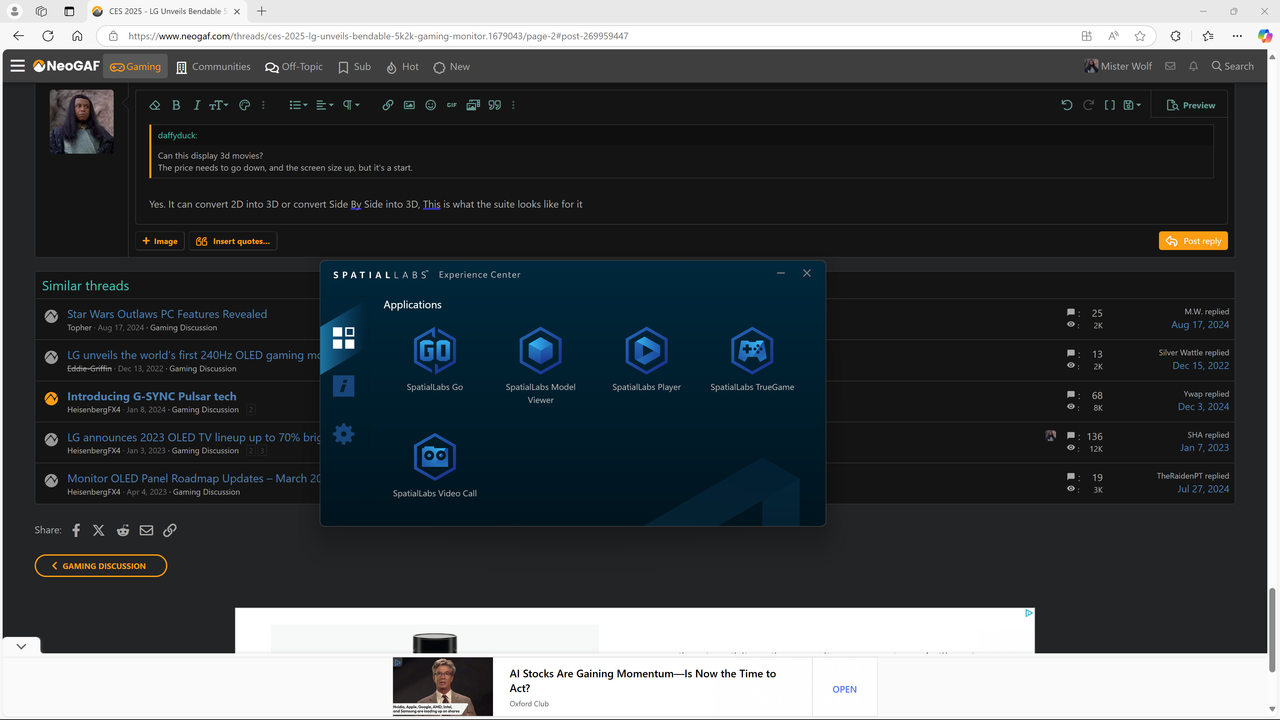
Task: Open the text color palette icon
Action: [244, 105]
